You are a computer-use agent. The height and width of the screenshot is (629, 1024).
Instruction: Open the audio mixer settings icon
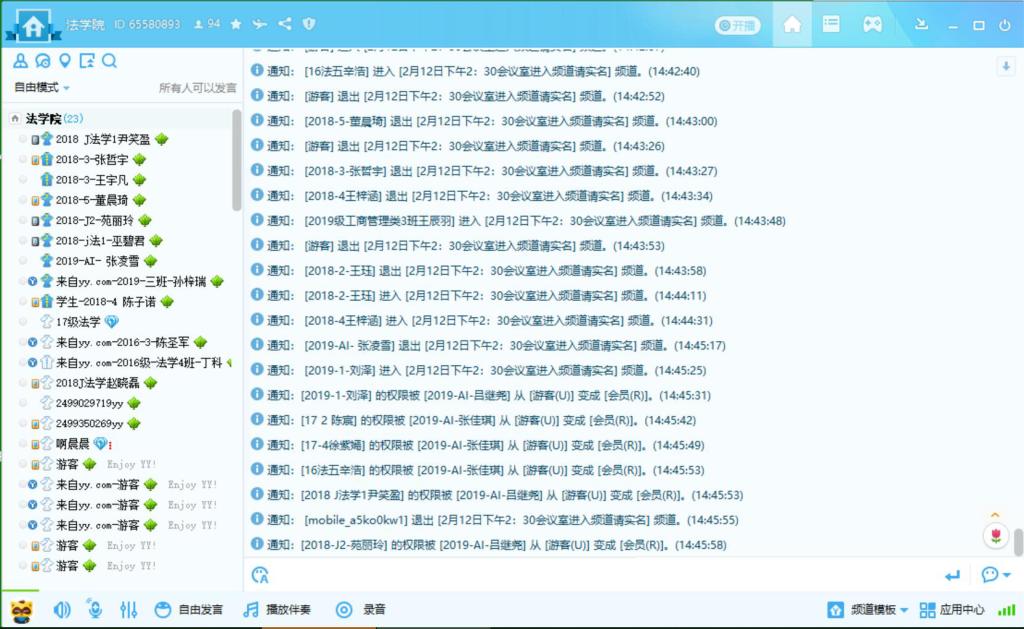click(128, 609)
